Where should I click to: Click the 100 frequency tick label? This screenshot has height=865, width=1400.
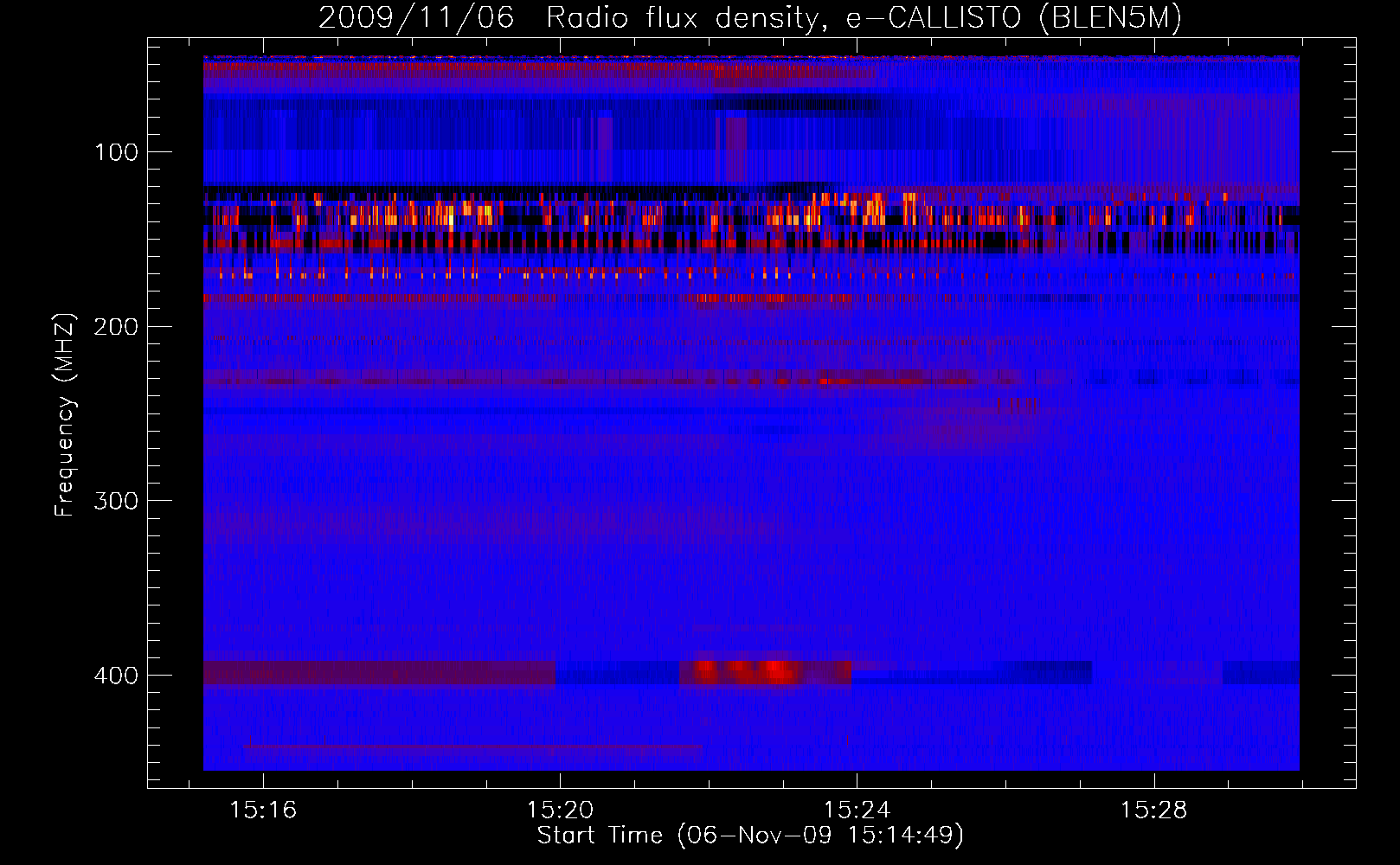(117, 153)
